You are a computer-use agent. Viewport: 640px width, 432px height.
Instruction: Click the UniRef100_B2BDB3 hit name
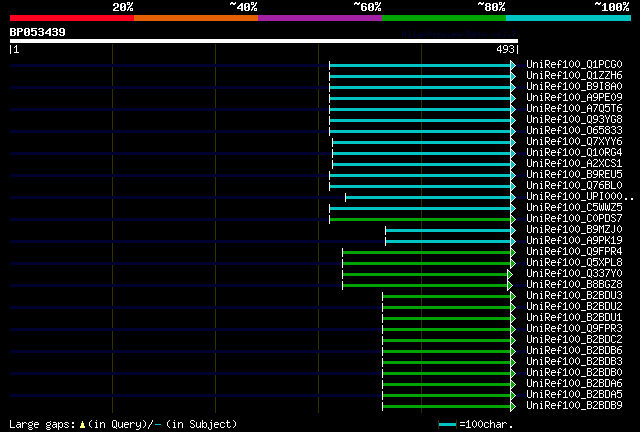click(574, 362)
